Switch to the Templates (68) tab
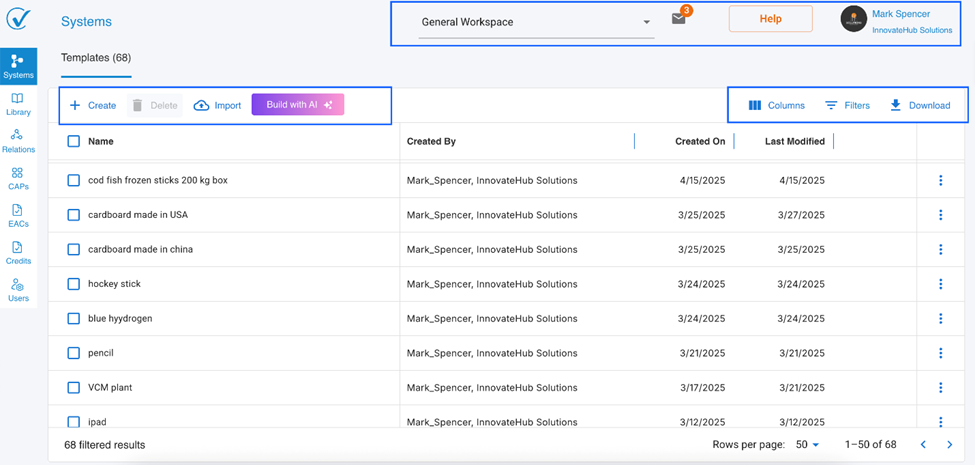975x465 pixels. [x=96, y=58]
